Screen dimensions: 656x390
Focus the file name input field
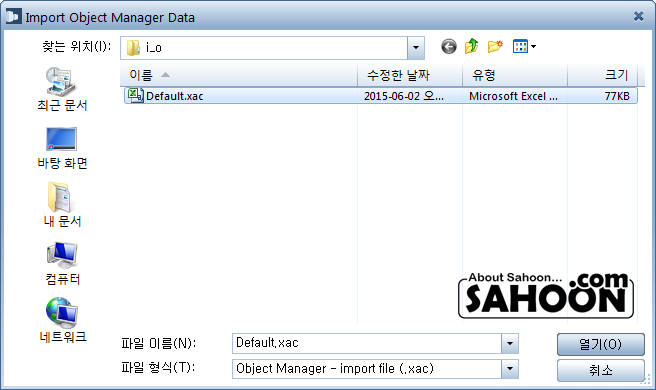click(x=367, y=344)
